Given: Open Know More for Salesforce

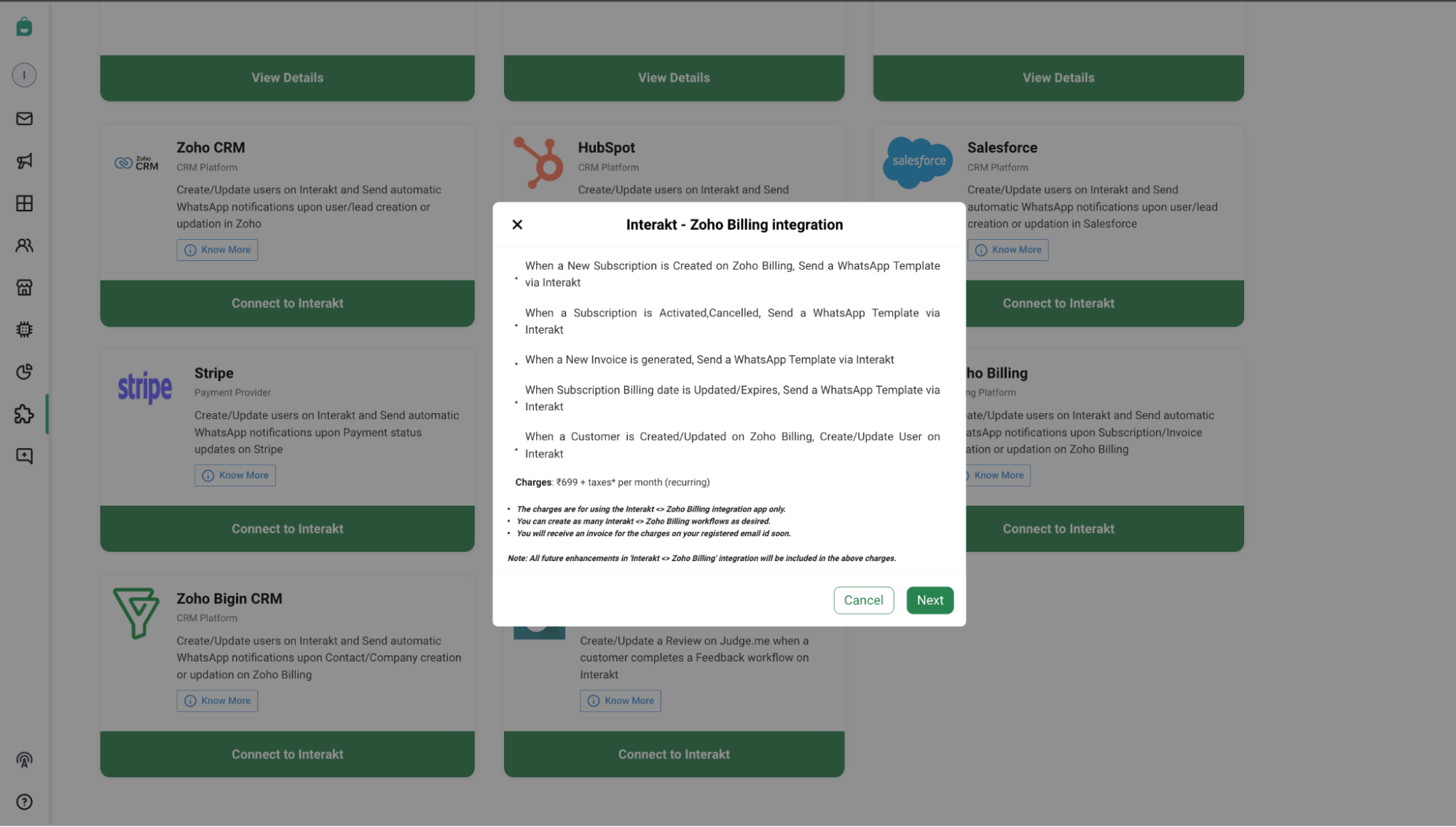Looking at the screenshot, I should point(1007,249).
